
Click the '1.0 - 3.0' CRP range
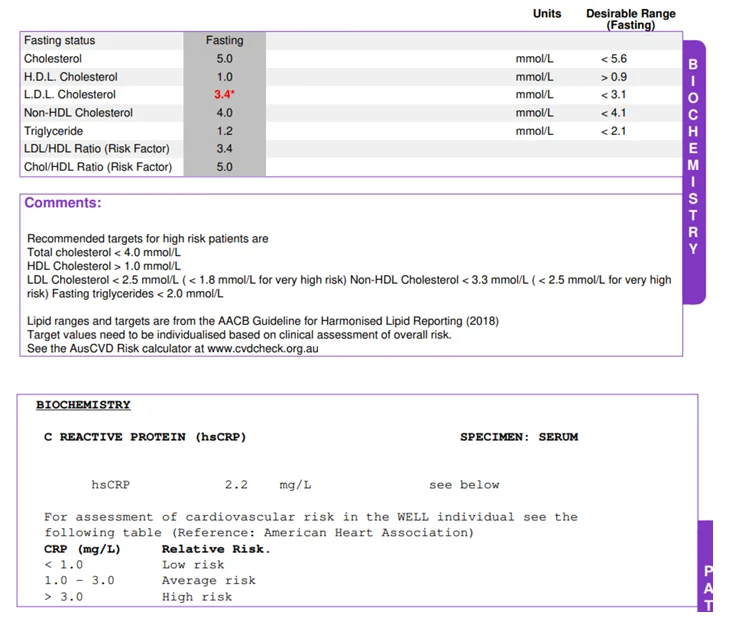79,581
